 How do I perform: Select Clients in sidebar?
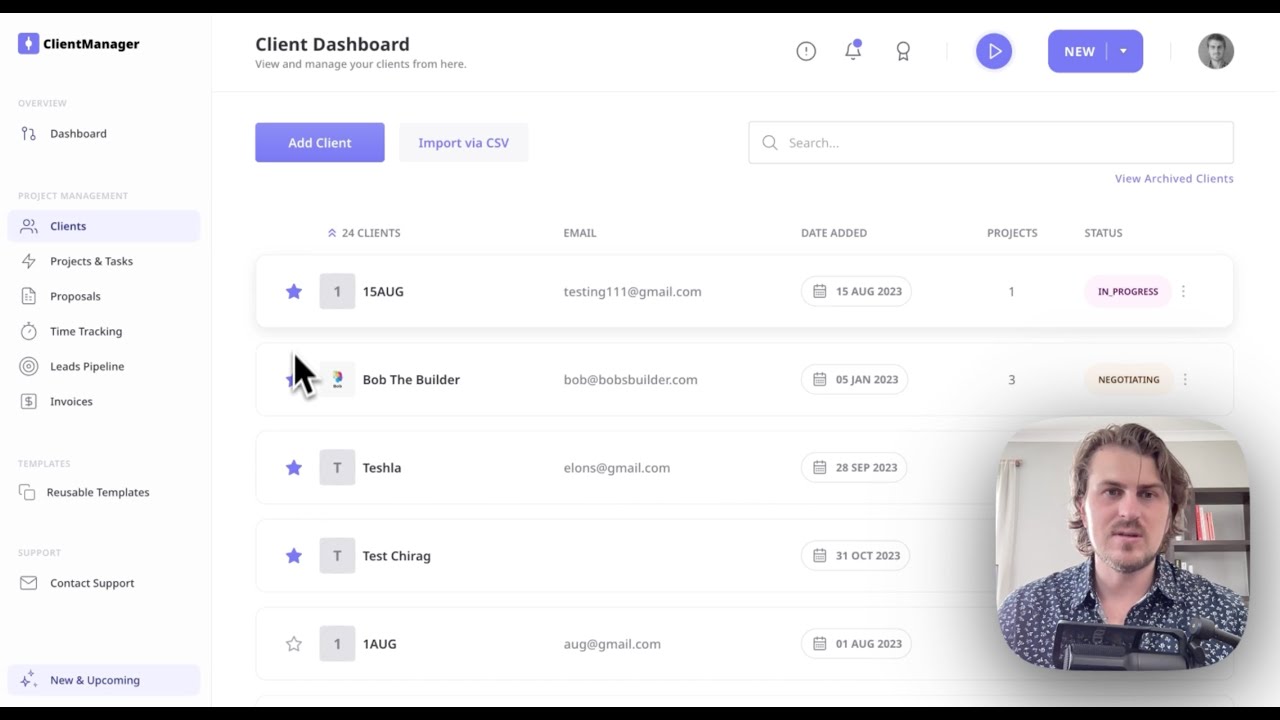(x=104, y=226)
